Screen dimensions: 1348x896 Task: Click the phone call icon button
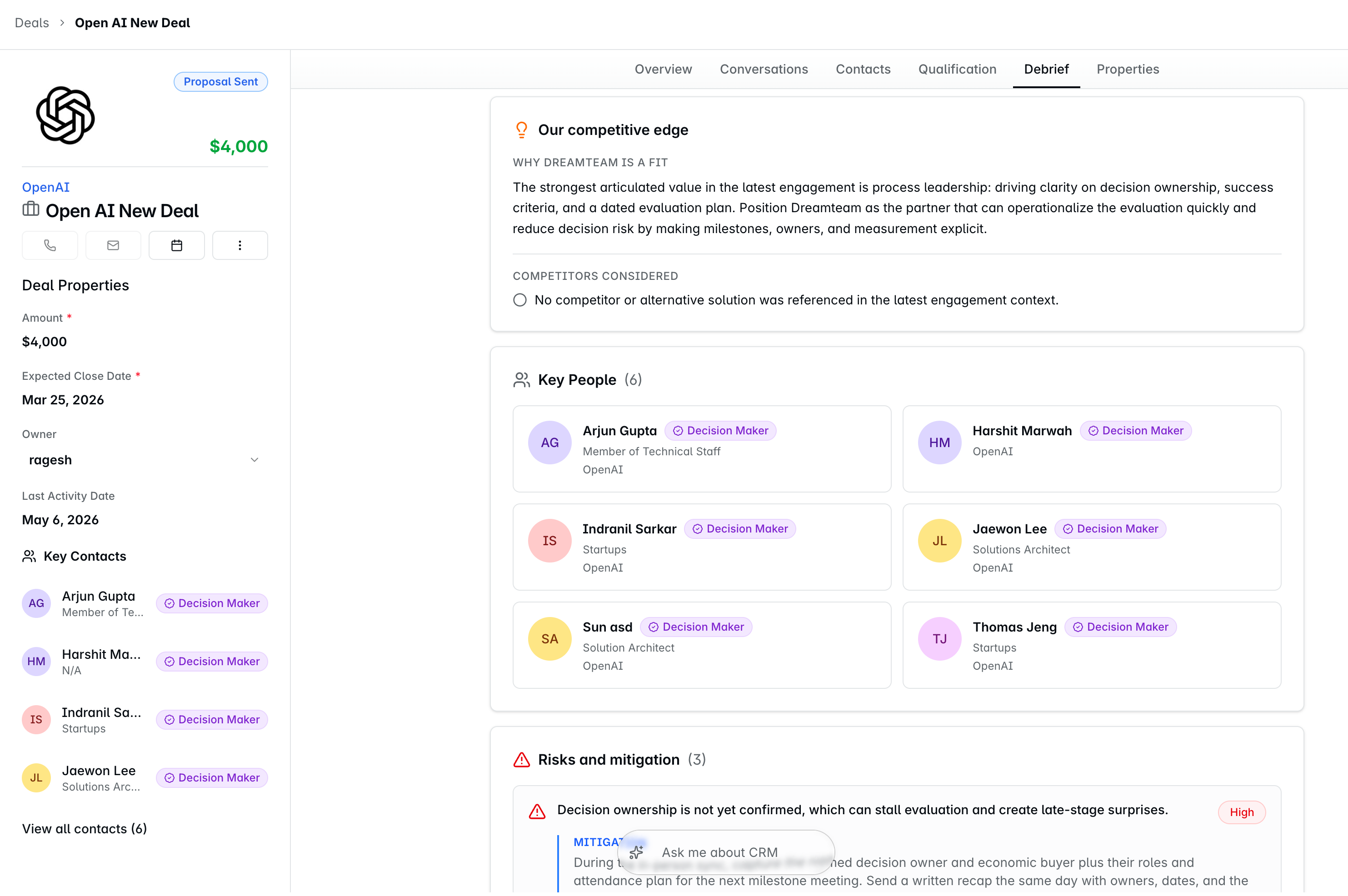(x=50, y=245)
